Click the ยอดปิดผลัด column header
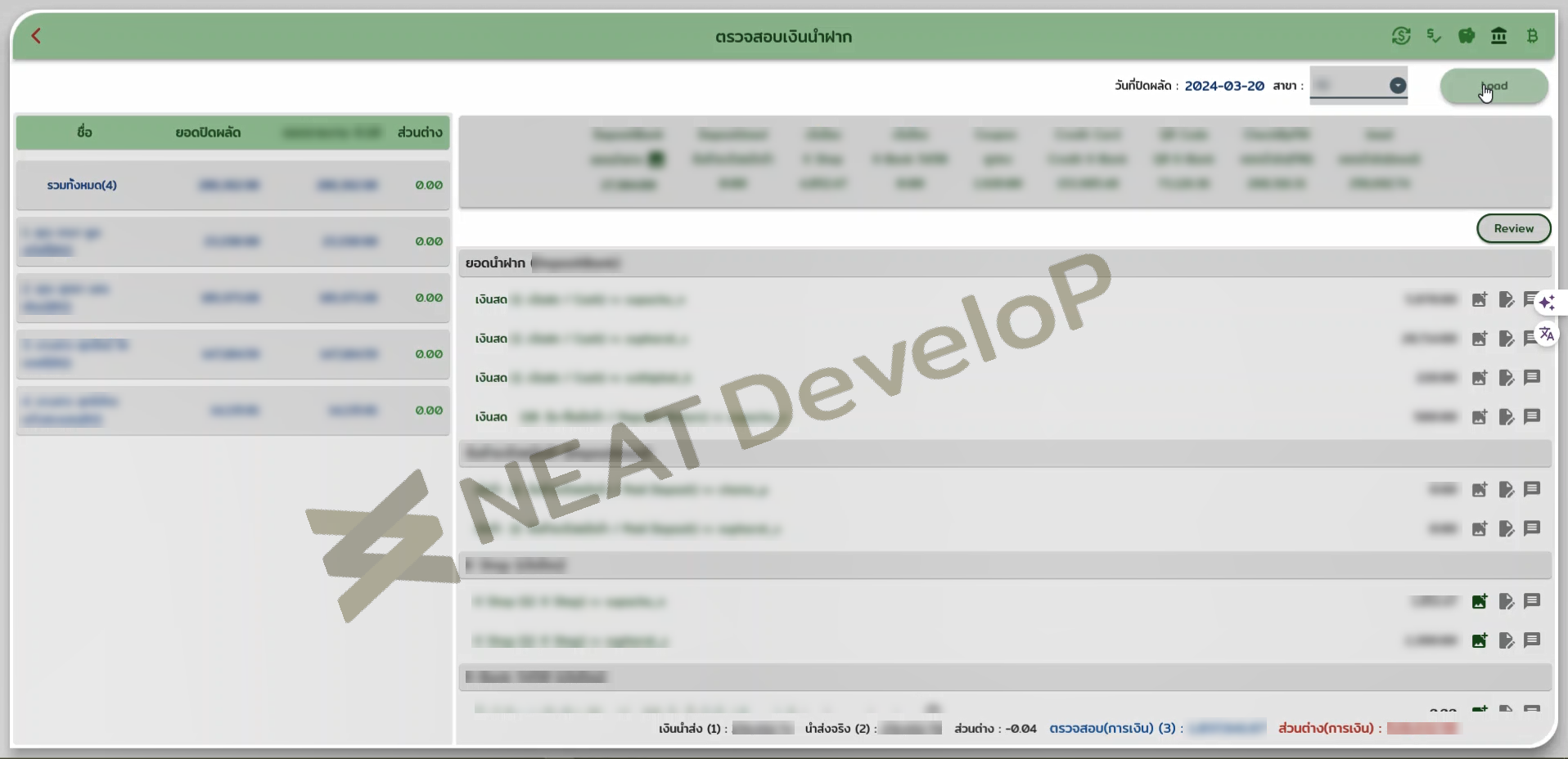This screenshot has width=1568, height=759. (x=208, y=132)
